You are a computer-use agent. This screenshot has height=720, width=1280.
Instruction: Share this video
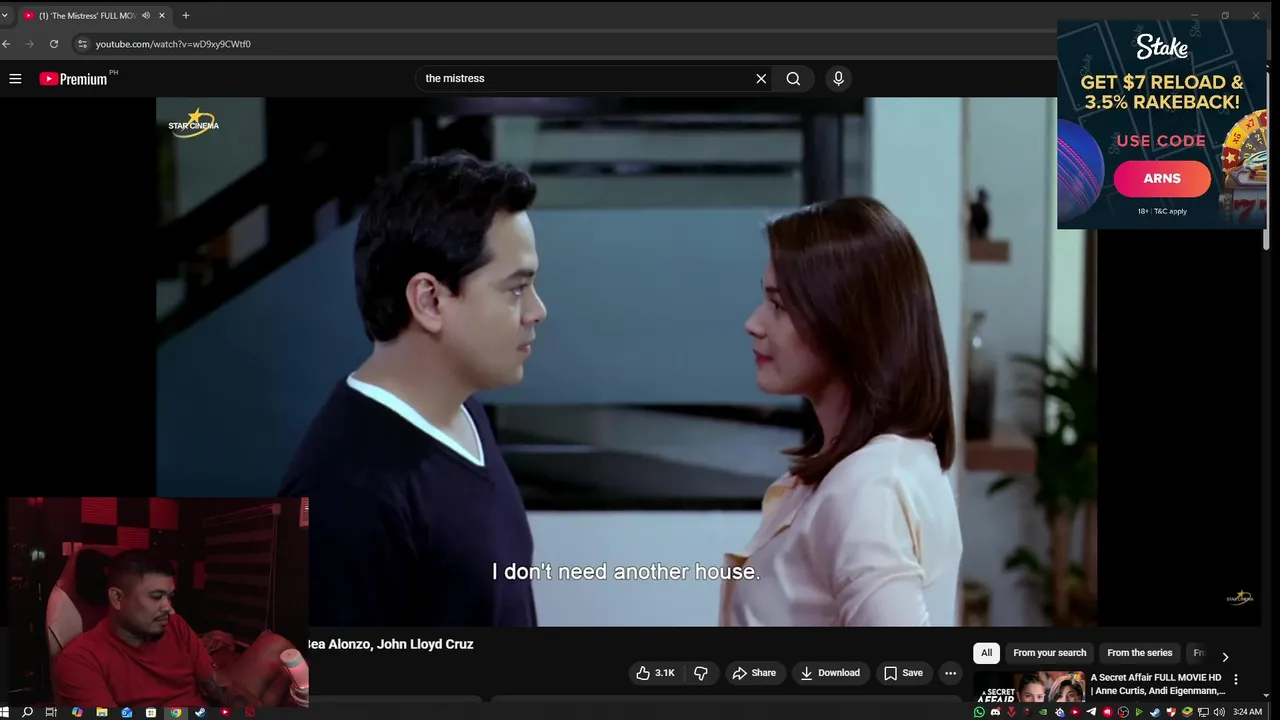754,673
